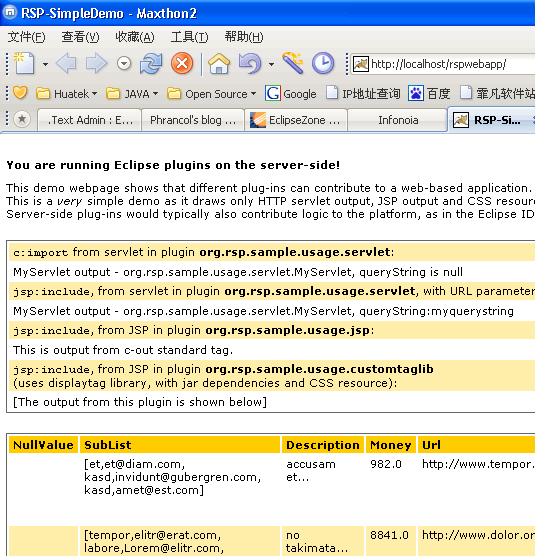The image size is (535, 556).
Task: Open the 工具(T) menu
Action: click(x=189, y=37)
